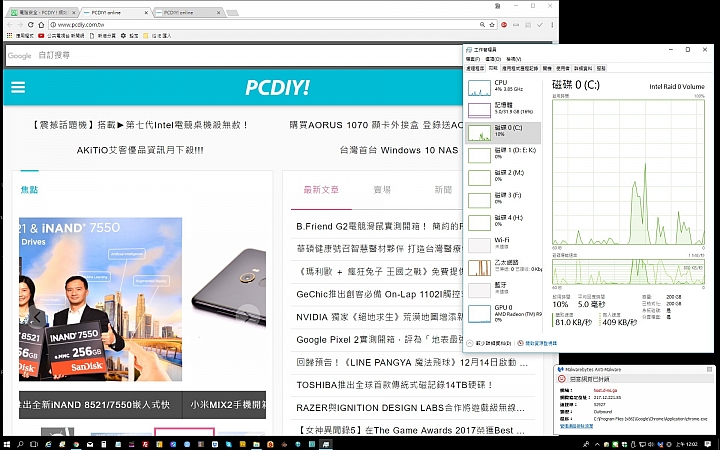This screenshot has width=720, height=450.
Task: Switch to 處理程序 tab in Task Manager
Action: 475,68
